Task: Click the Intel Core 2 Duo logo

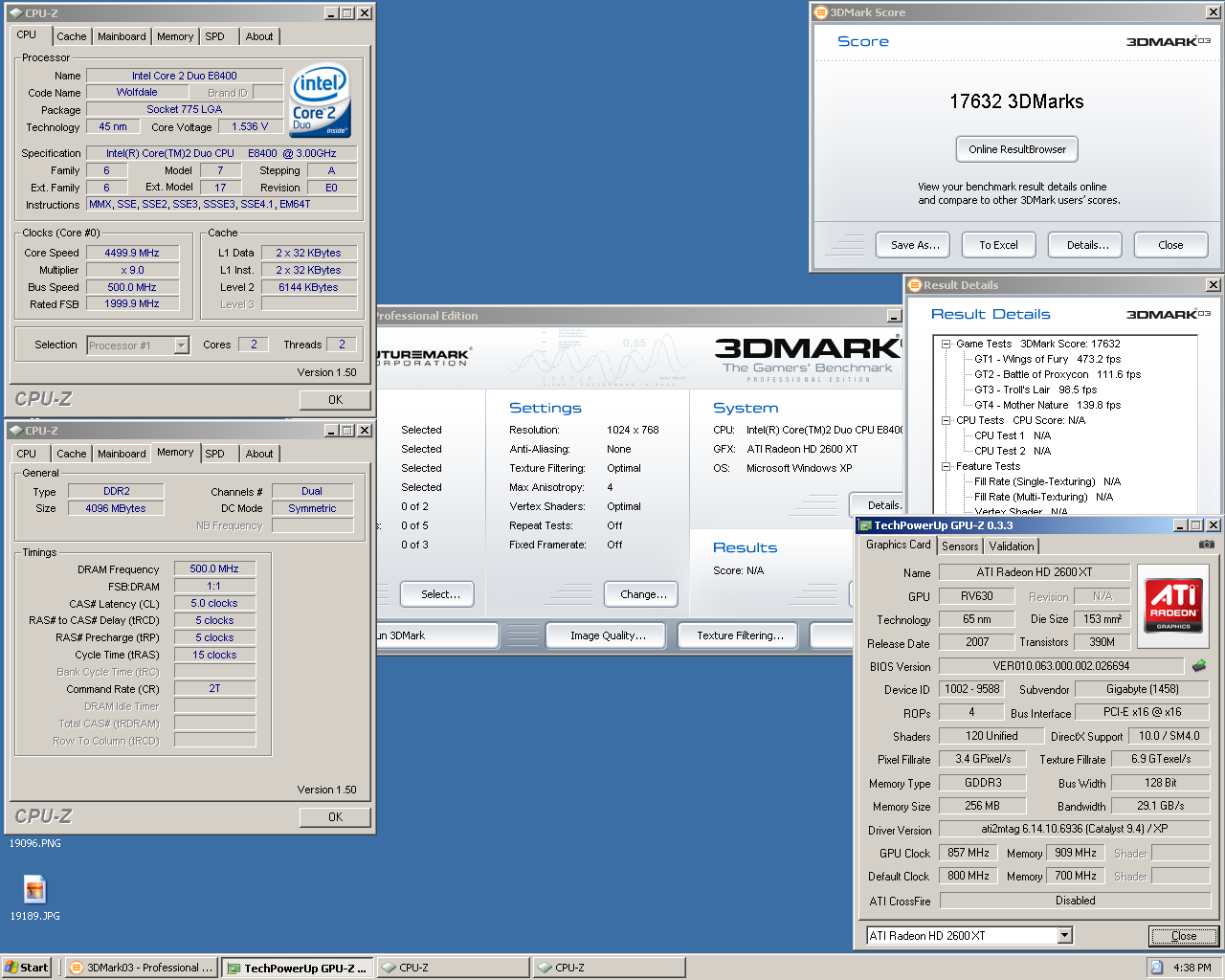Action: pyautogui.click(x=321, y=101)
